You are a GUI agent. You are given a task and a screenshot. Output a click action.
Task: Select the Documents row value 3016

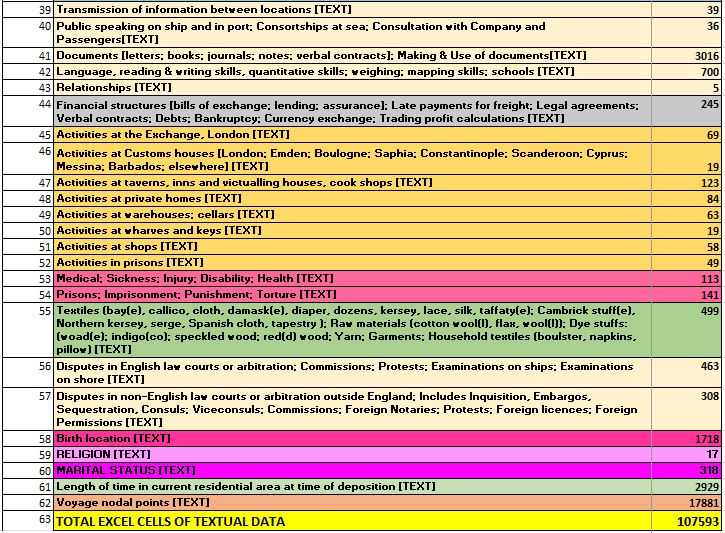point(686,56)
